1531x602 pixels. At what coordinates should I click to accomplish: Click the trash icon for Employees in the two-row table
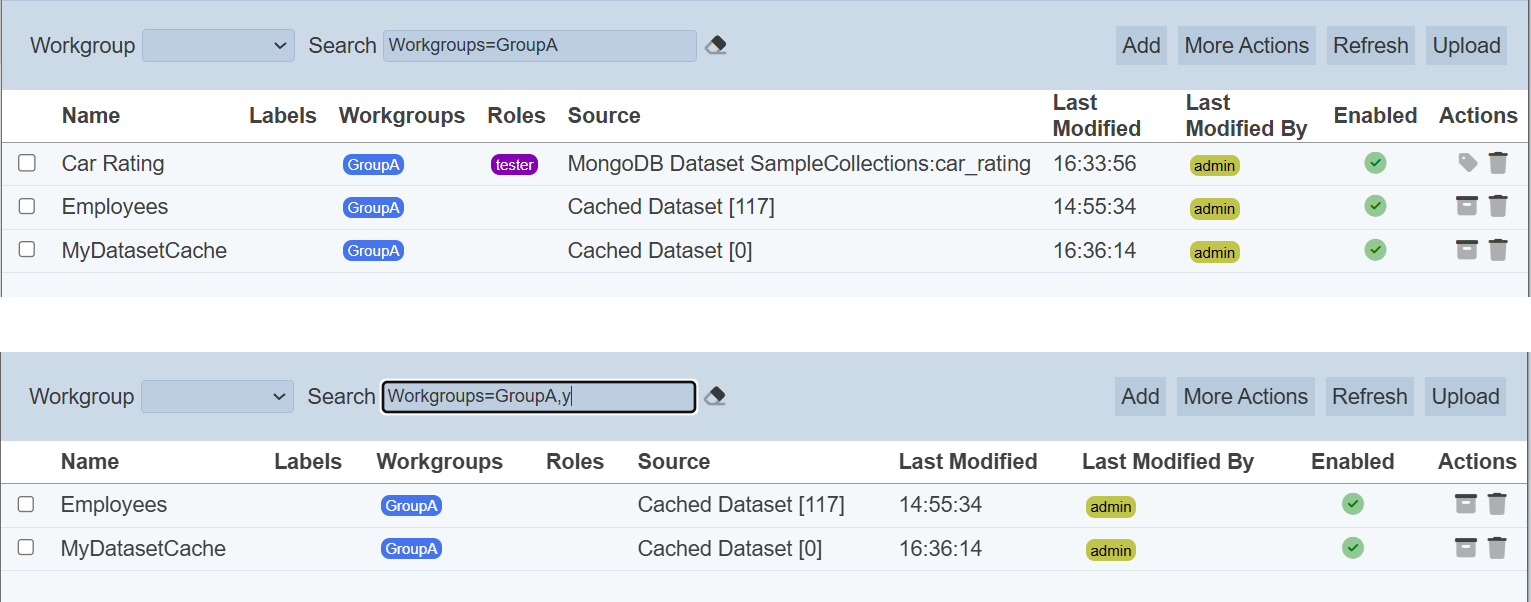[1496, 504]
